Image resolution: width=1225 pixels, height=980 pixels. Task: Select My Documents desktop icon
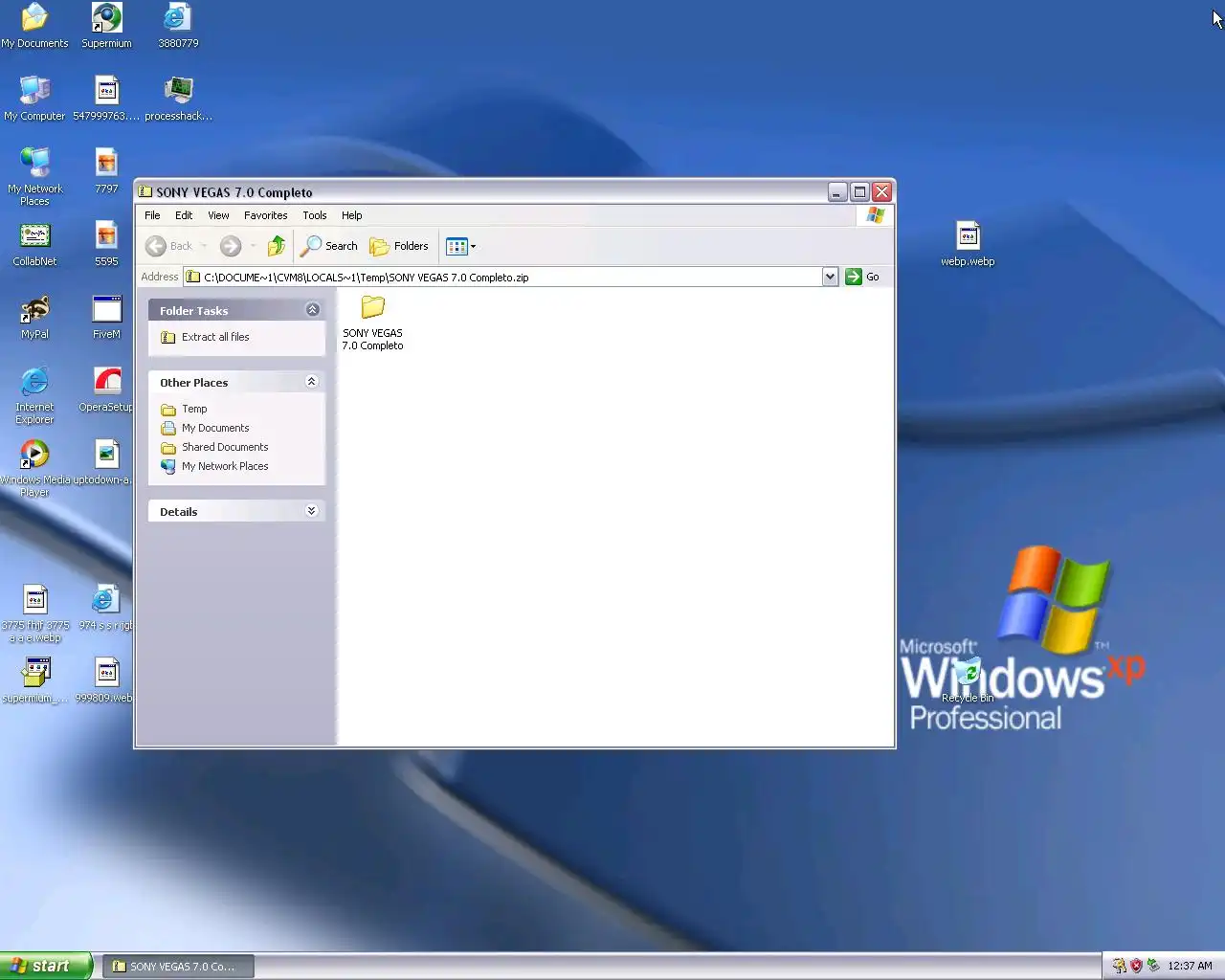coord(34,26)
